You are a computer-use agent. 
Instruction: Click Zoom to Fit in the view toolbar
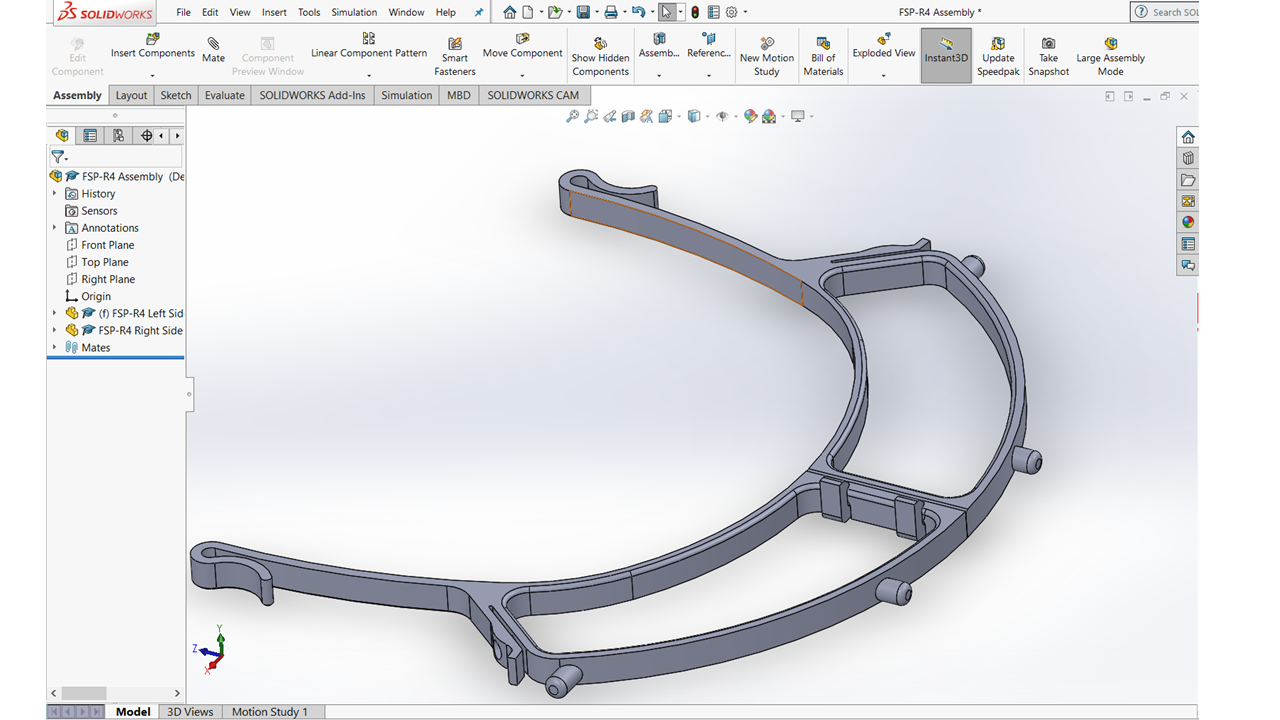click(572, 117)
